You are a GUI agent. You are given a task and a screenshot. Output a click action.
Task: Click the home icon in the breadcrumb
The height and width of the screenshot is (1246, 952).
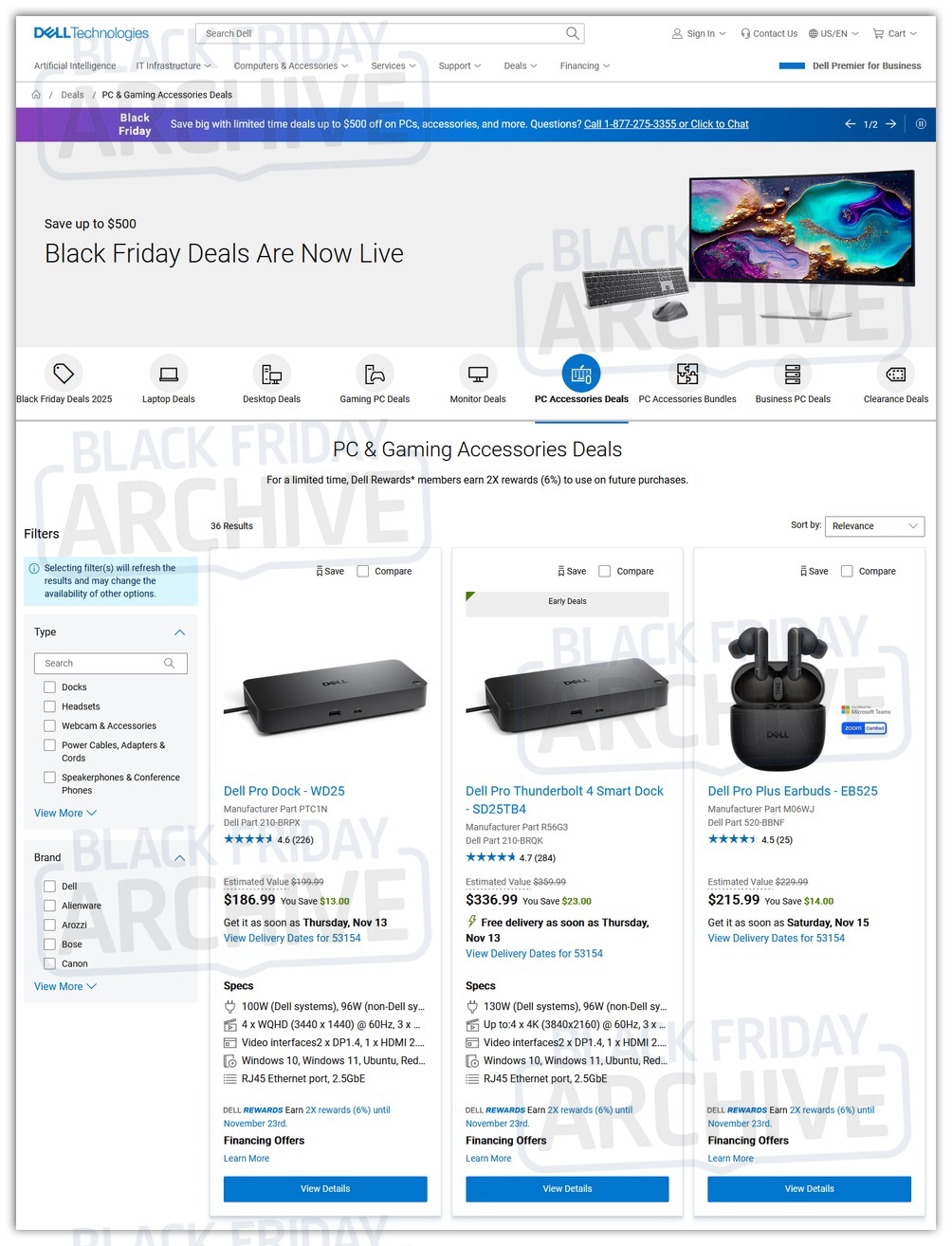pyautogui.click(x=36, y=95)
